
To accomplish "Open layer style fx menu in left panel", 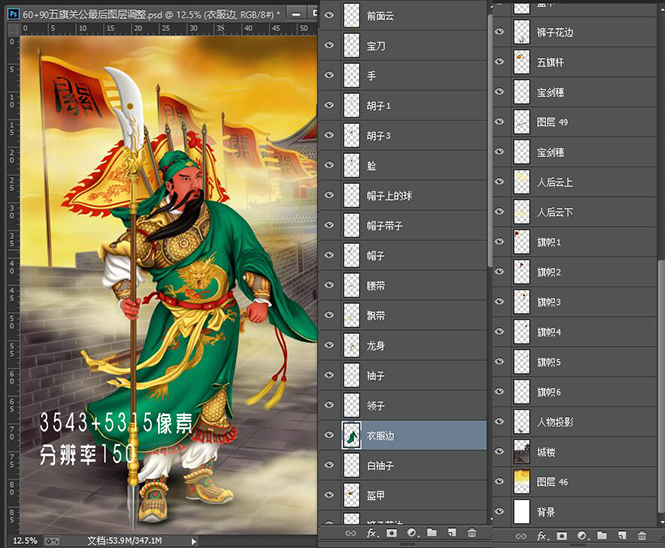I will pos(372,533).
